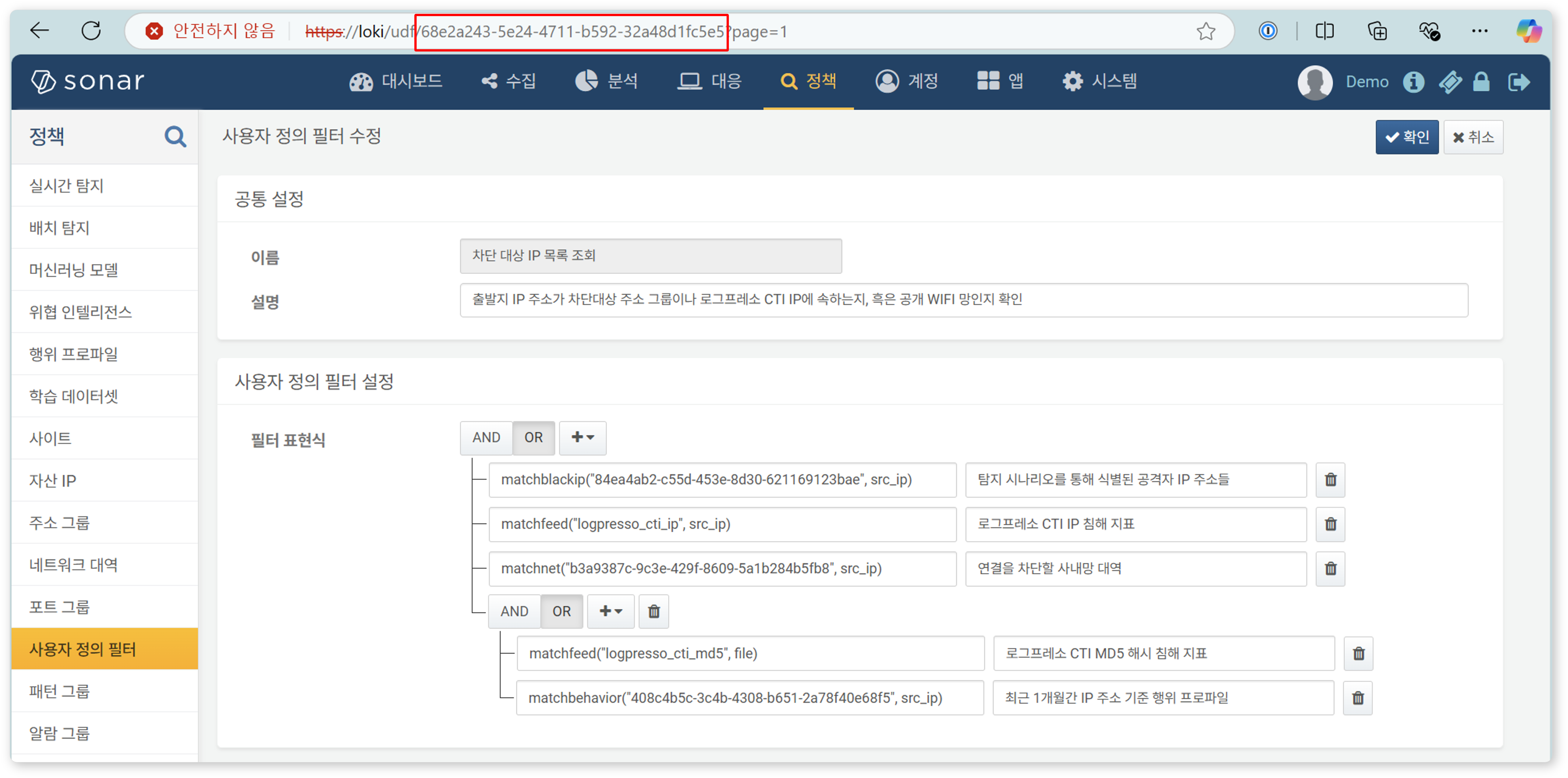Delete the matchblackip filter row
The height and width of the screenshot is (778, 1568).
click(1331, 480)
